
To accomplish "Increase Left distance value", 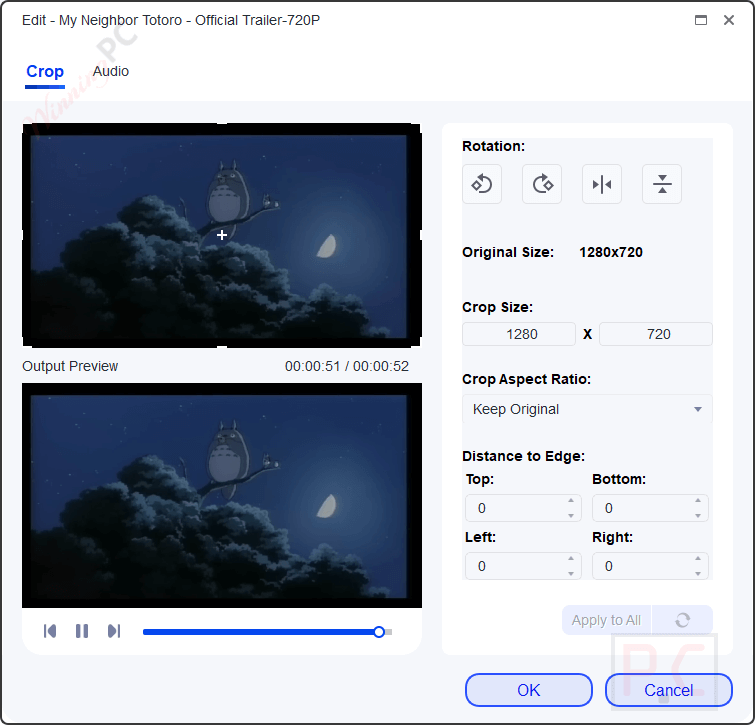I will (571, 558).
